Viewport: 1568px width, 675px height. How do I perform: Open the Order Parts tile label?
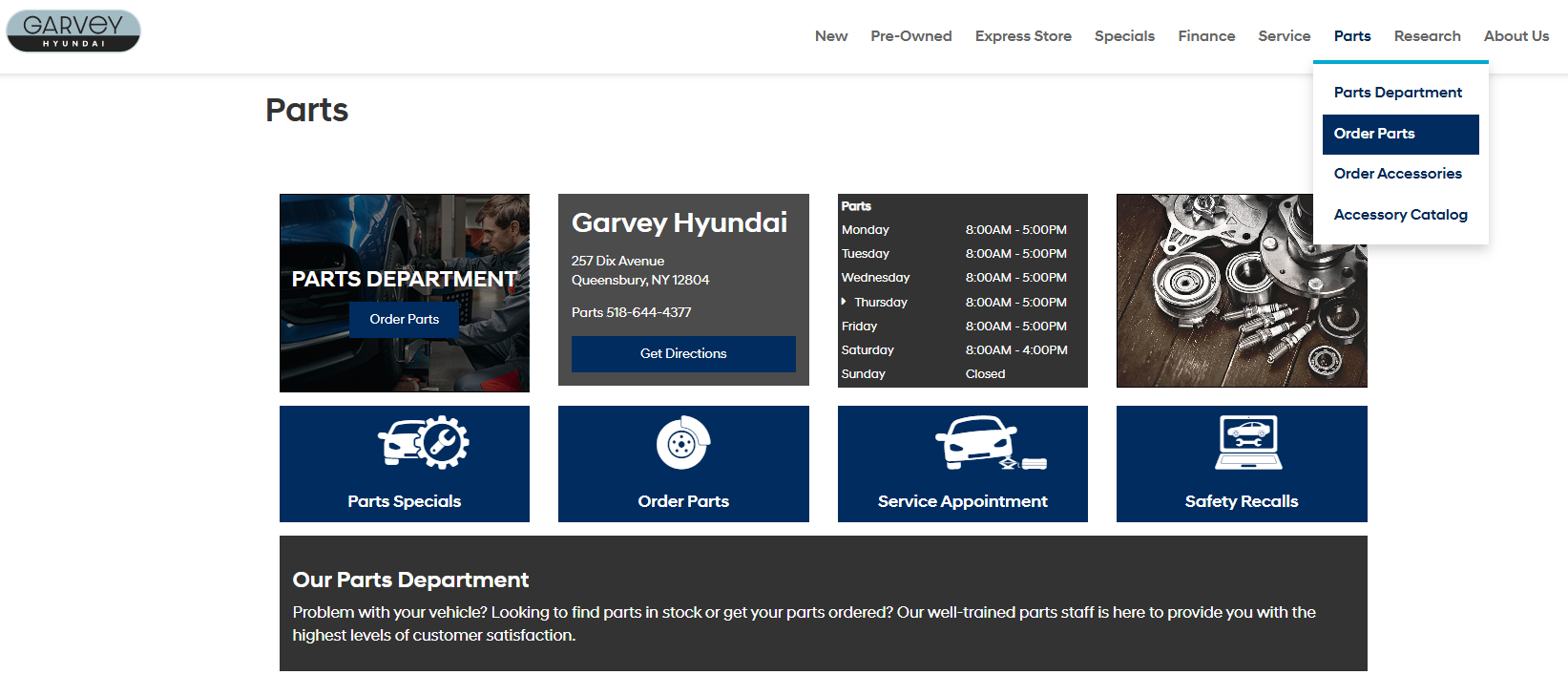coord(683,501)
